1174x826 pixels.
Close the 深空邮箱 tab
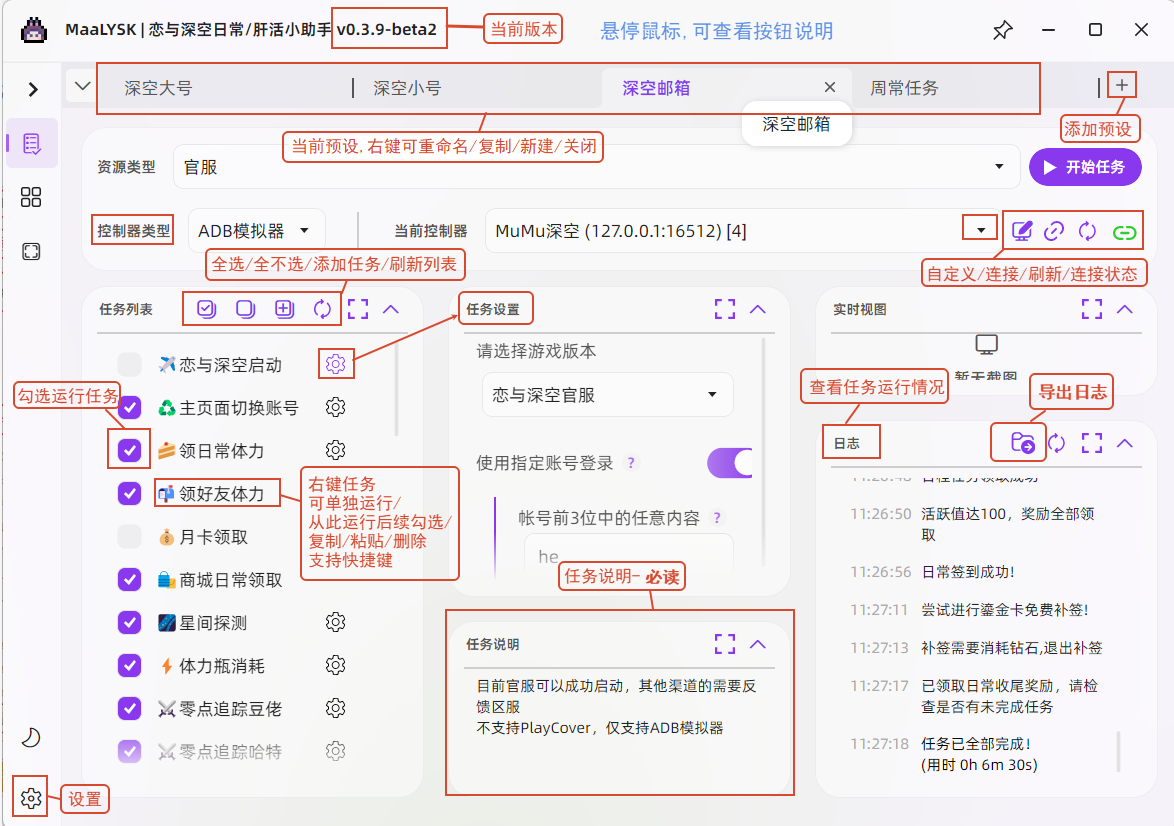[830, 88]
